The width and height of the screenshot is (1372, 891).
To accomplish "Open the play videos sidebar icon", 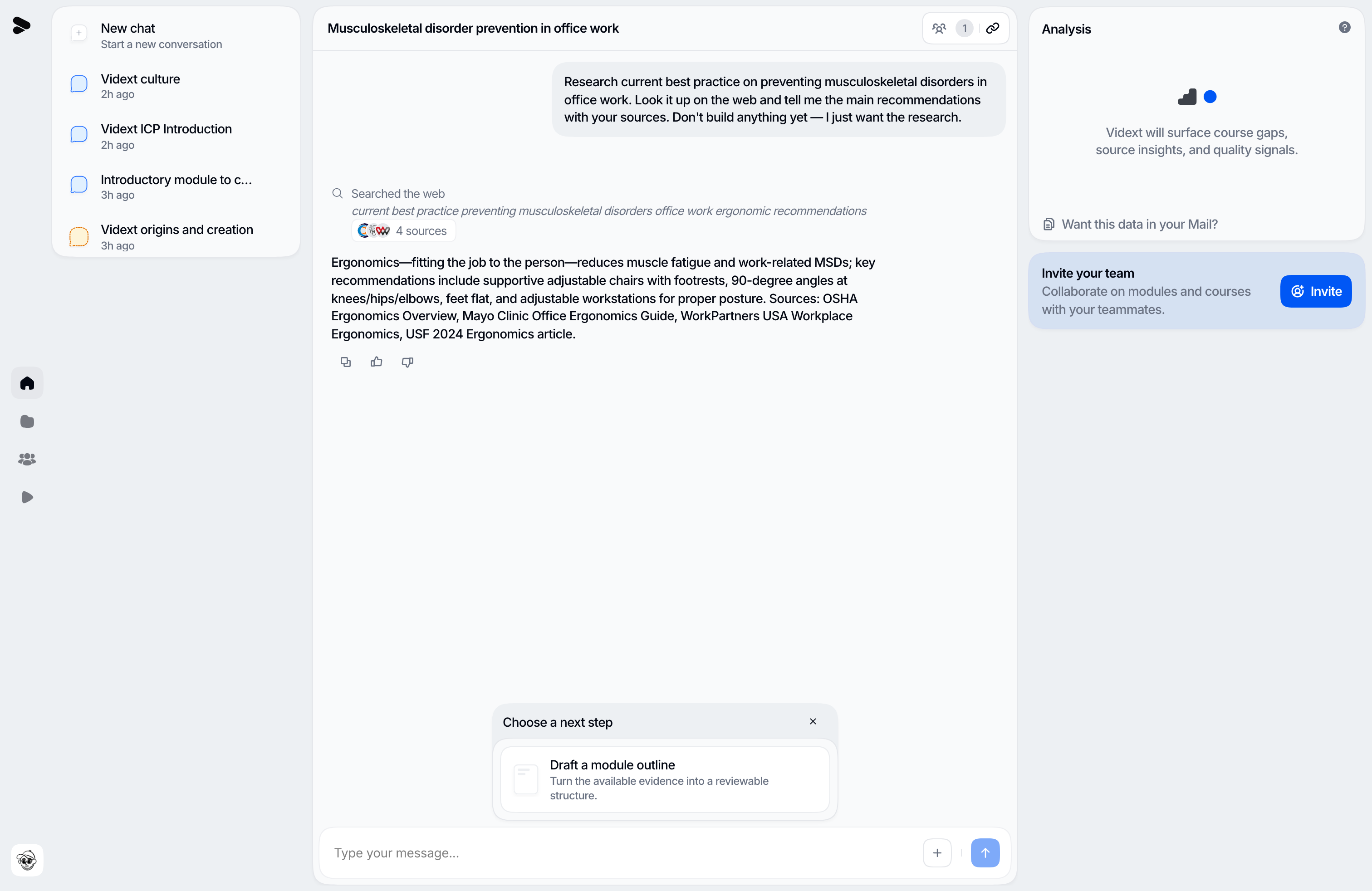I will (x=27, y=497).
